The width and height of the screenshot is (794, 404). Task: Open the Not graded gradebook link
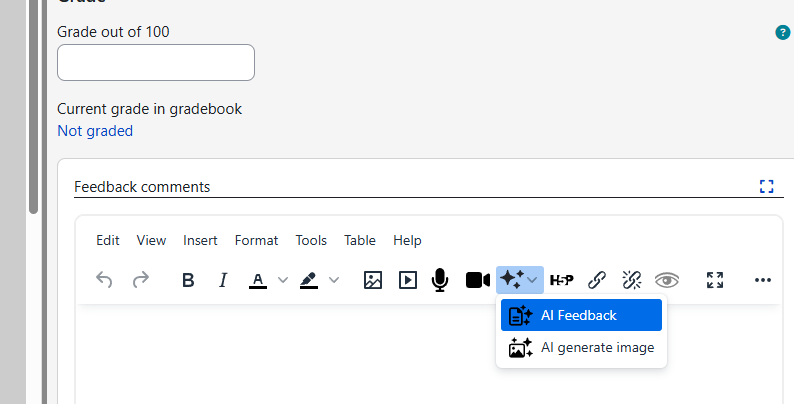click(95, 131)
